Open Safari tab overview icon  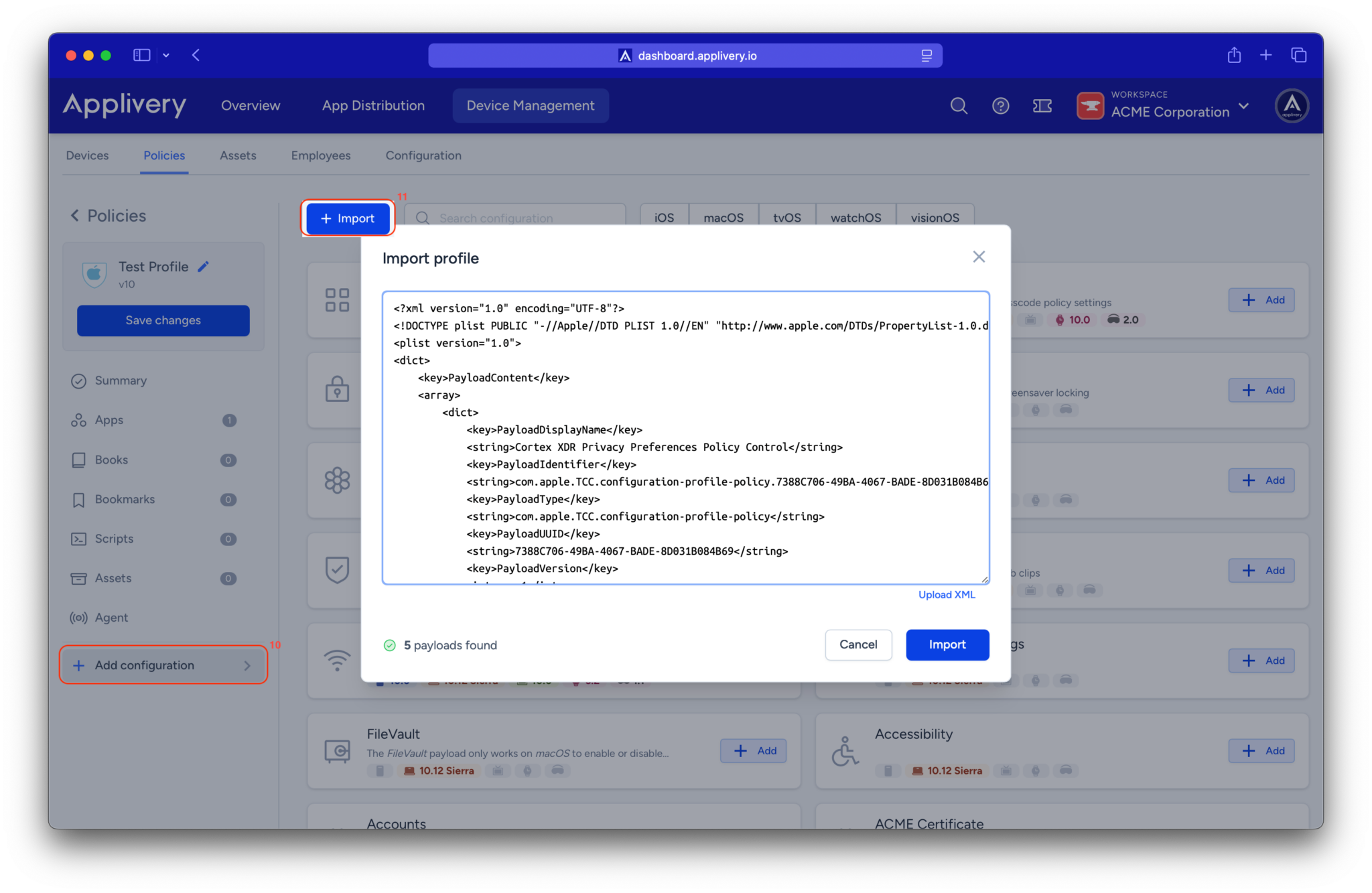pyautogui.click(x=1298, y=56)
